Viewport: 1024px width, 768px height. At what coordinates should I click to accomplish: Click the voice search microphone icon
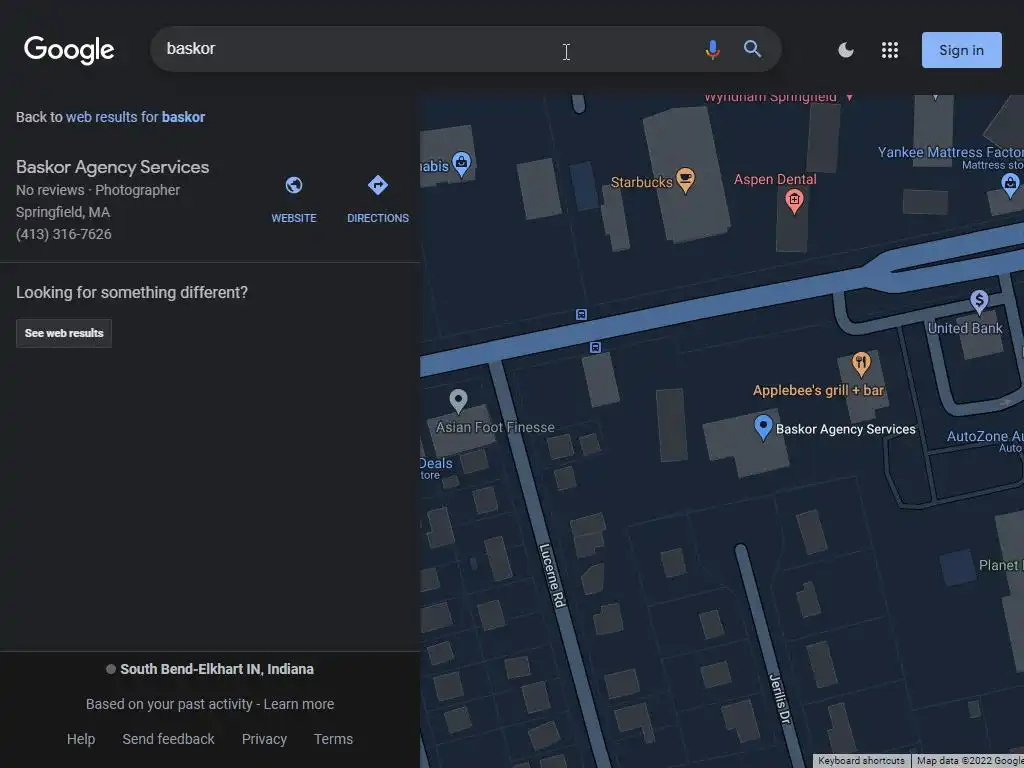[712, 50]
